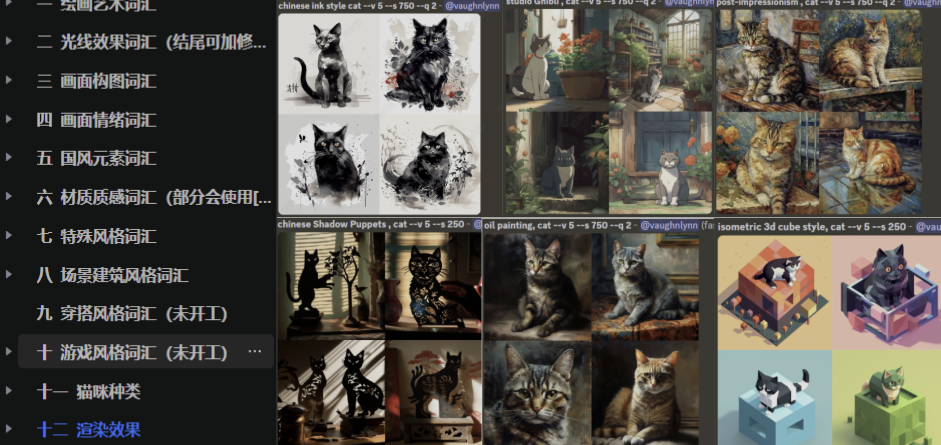Open the 四 画面情绪词汇 page
Viewport: 941px width, 445px height.
pyautogui.click(x=97, y=120)
